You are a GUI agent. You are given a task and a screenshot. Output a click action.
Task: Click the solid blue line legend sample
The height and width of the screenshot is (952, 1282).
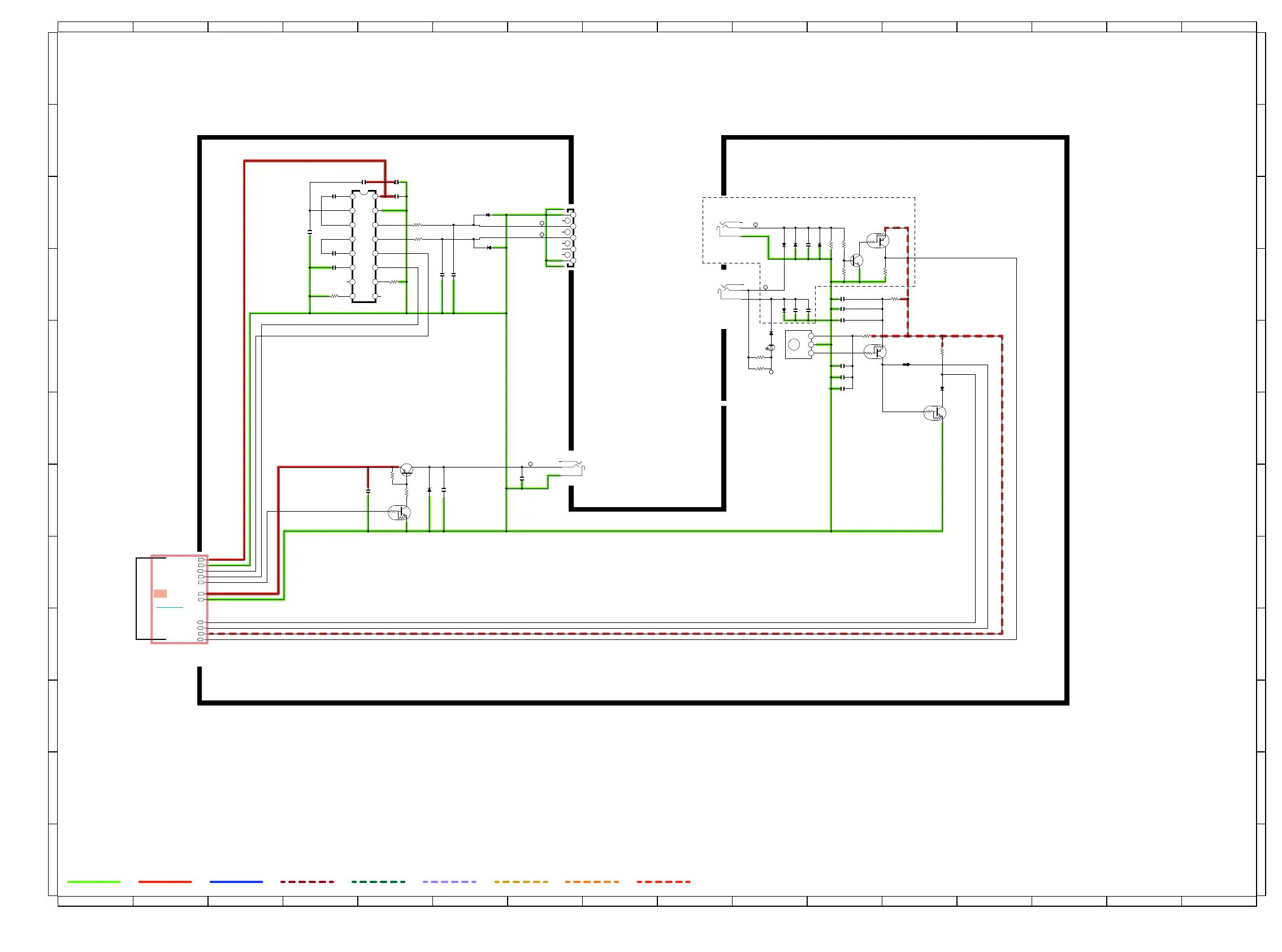[236, 882]
